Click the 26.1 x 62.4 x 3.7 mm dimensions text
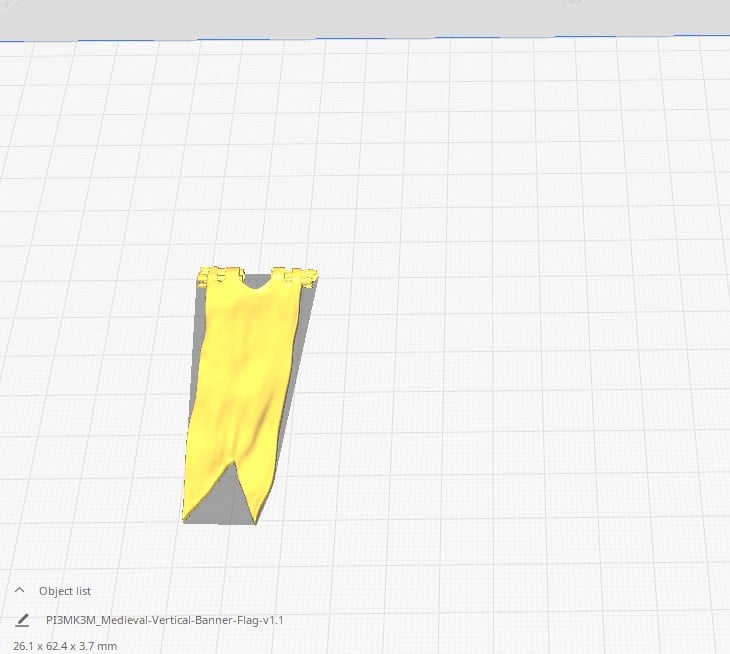 [65, 646]
